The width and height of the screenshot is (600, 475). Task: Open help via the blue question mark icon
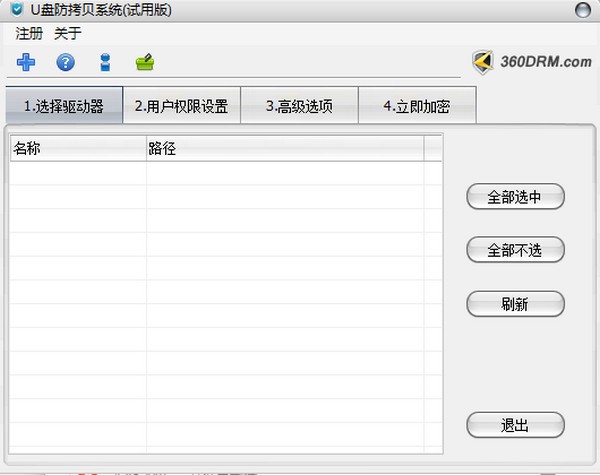(65, 62)
